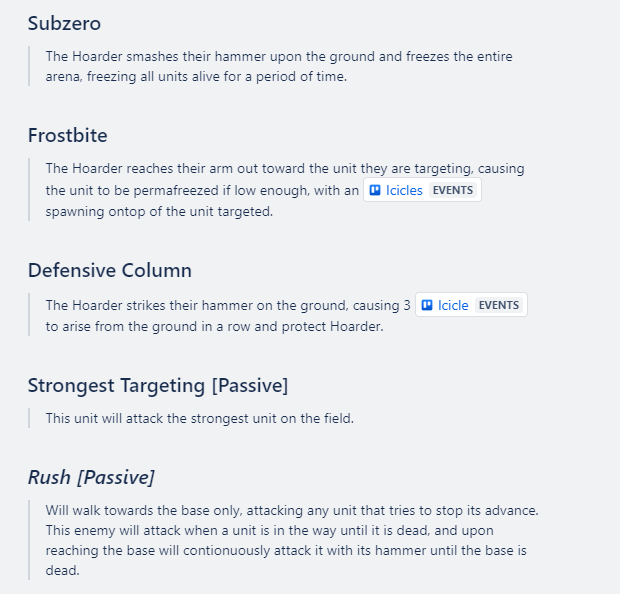Select the Frostbite heading

coord(68,135)
